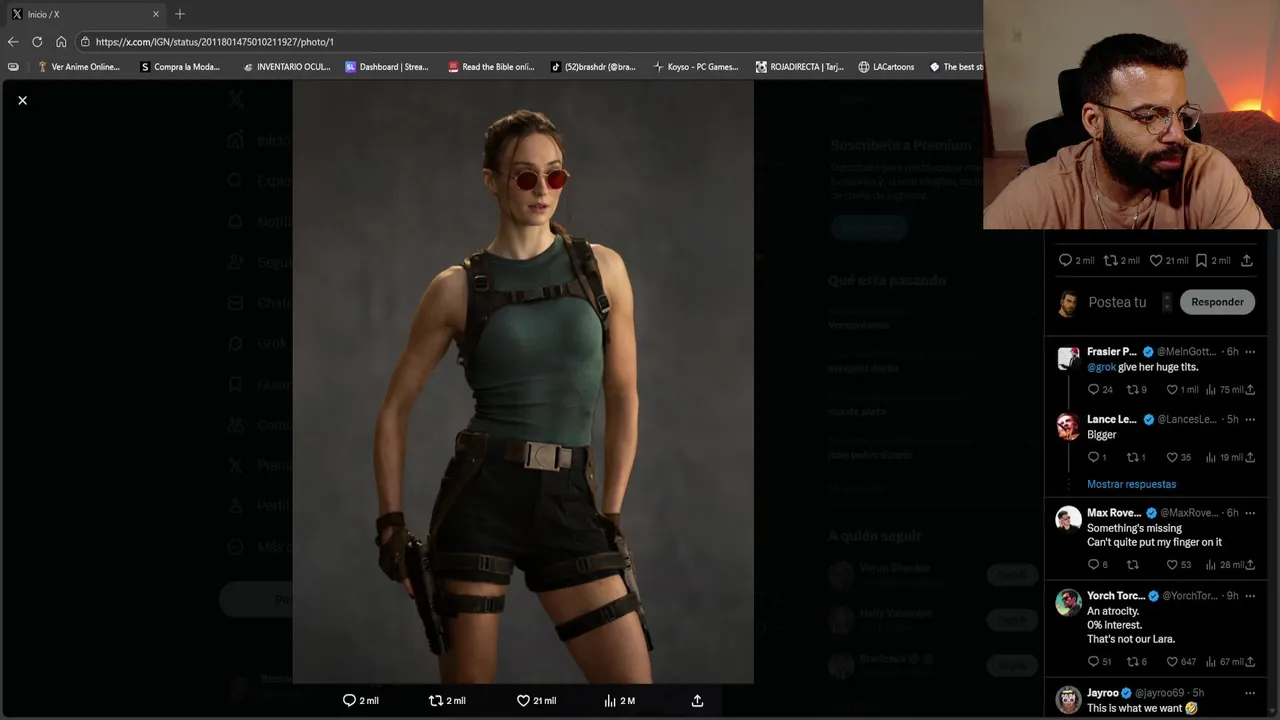The image size is (1280, 720).
Task: Open Koyso - PC Games bookmark
Action: click(696, 67)
